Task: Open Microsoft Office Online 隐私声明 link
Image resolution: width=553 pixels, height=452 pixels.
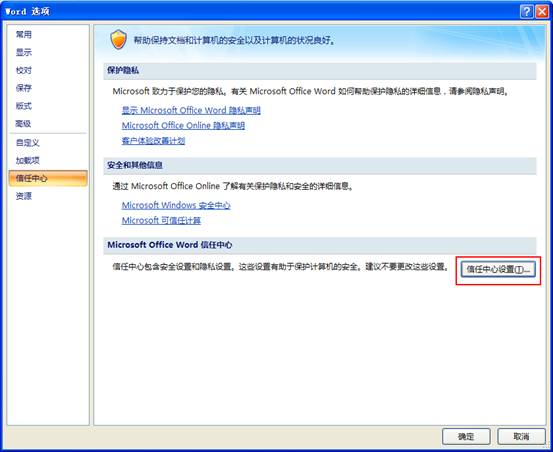Action: [183, 126]
